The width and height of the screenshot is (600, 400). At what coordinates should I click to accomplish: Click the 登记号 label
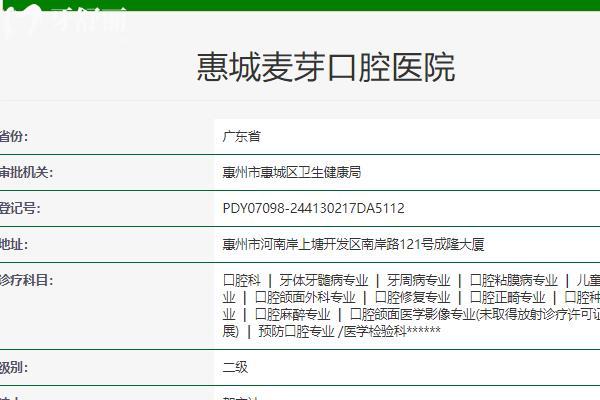tap(20, 208)
